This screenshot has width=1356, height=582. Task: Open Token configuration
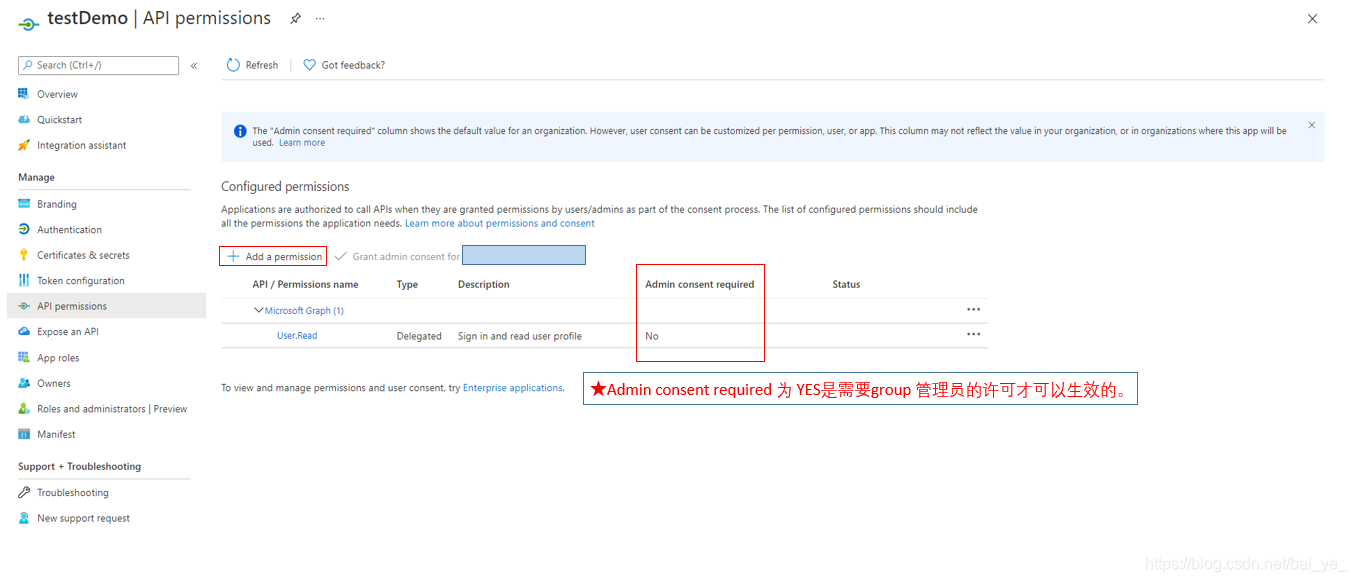[x=80, y=281]
